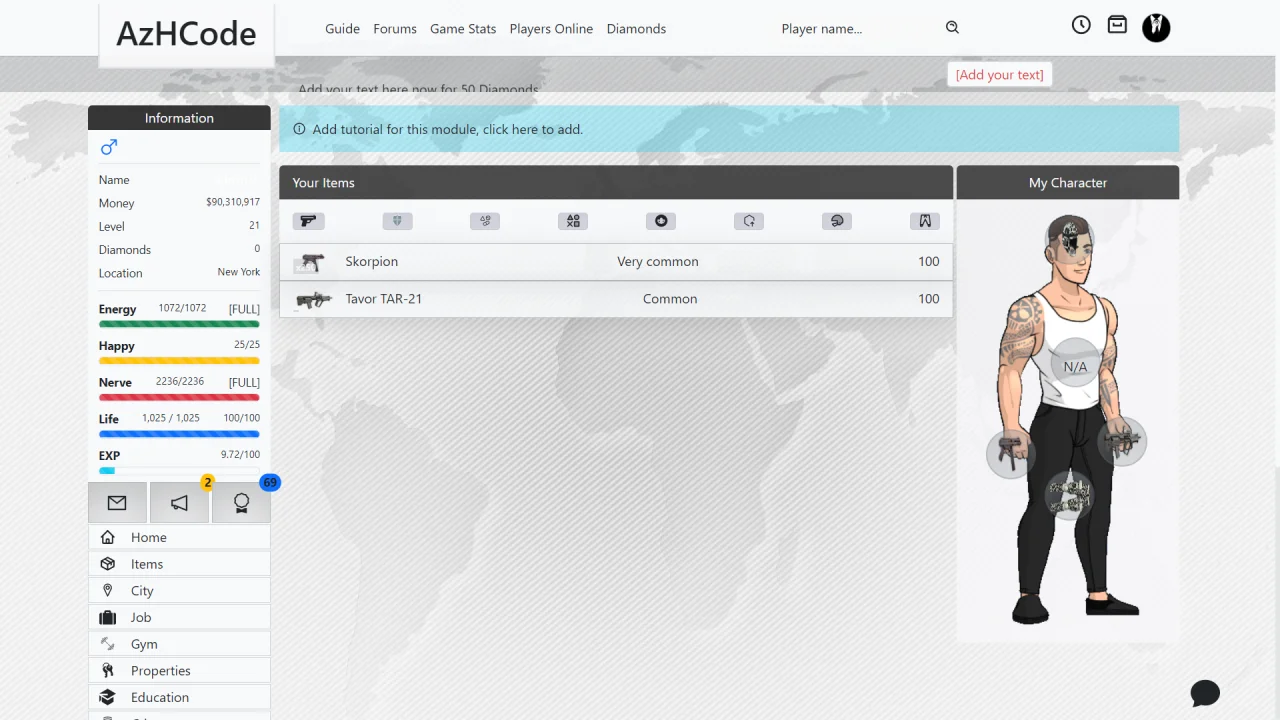
Task: Open the inventory box icon in header
Action: pyautogui.click(x=1117, y=25)
